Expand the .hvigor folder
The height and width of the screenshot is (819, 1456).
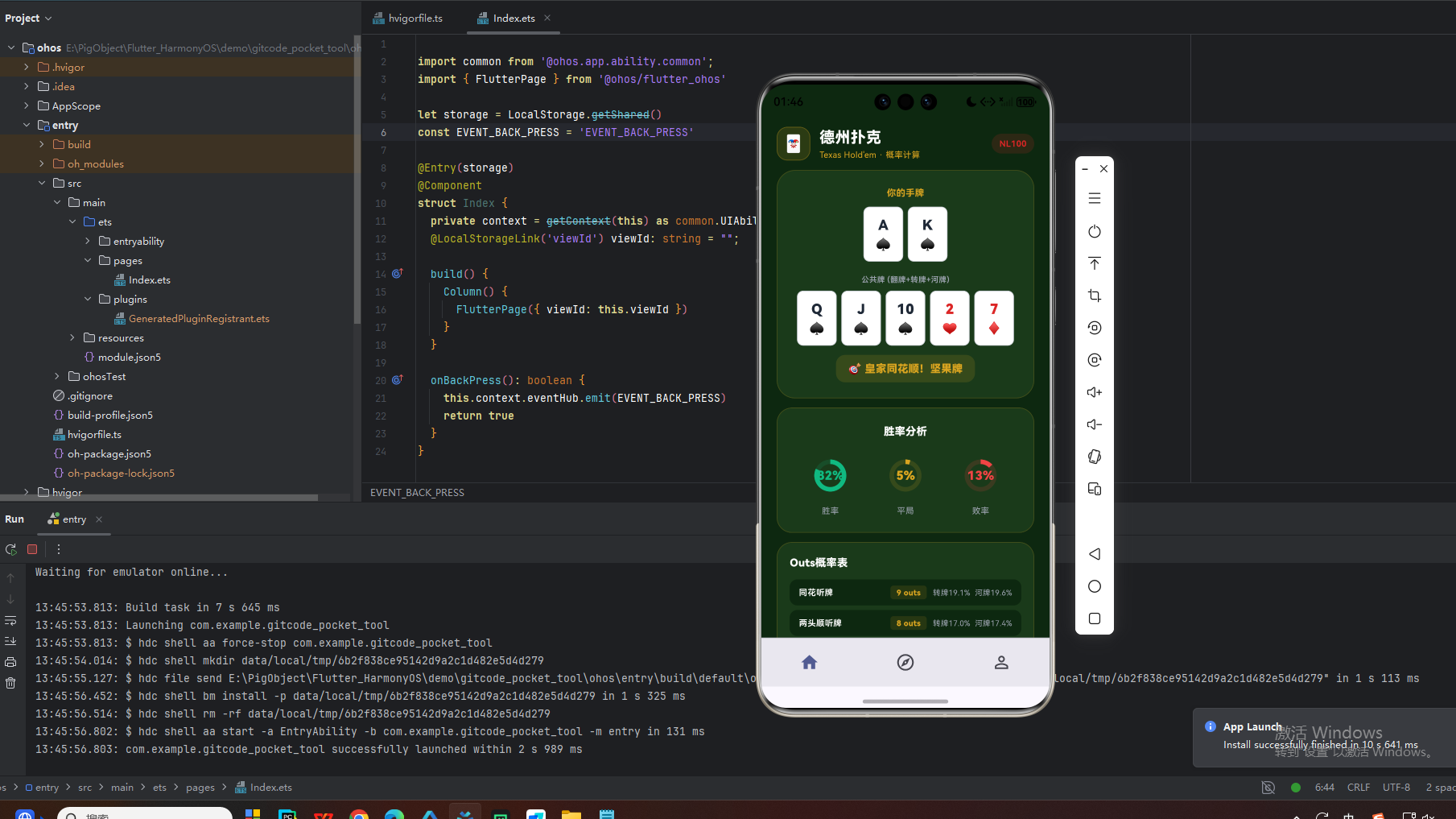[27, 67]
